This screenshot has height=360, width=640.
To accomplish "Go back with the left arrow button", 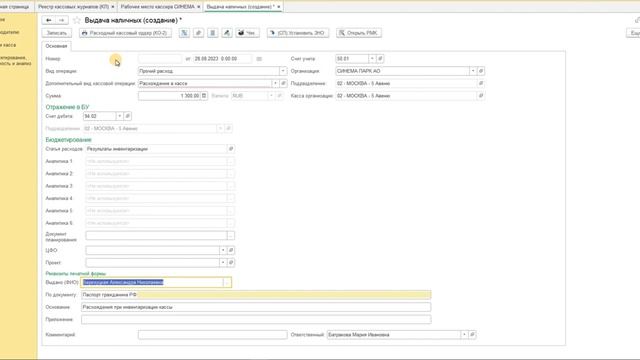I will 49,20.
